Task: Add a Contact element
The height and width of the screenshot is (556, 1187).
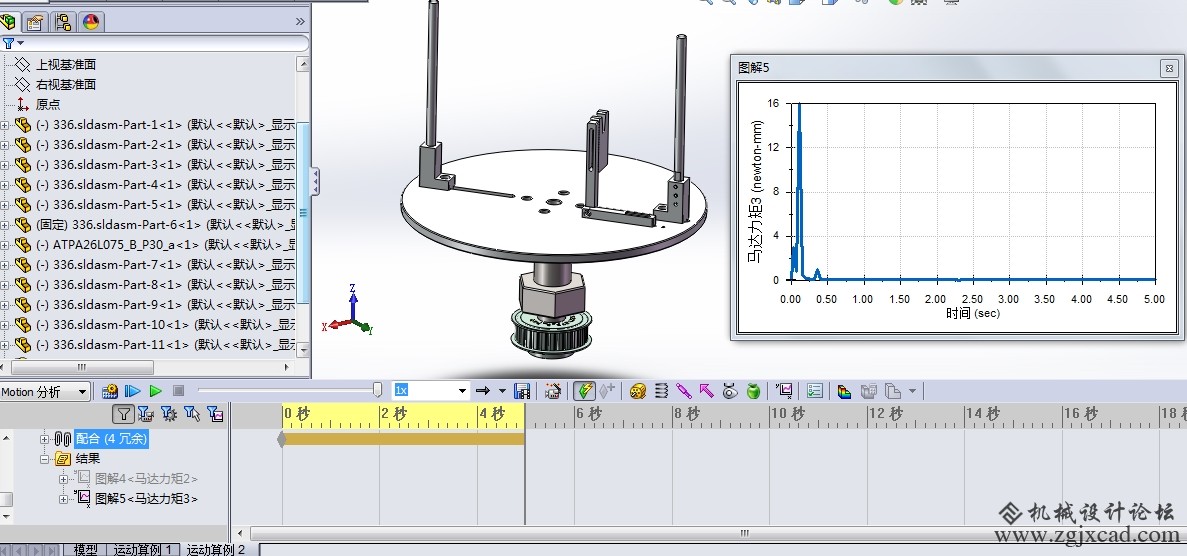Action: click(730, 391)
